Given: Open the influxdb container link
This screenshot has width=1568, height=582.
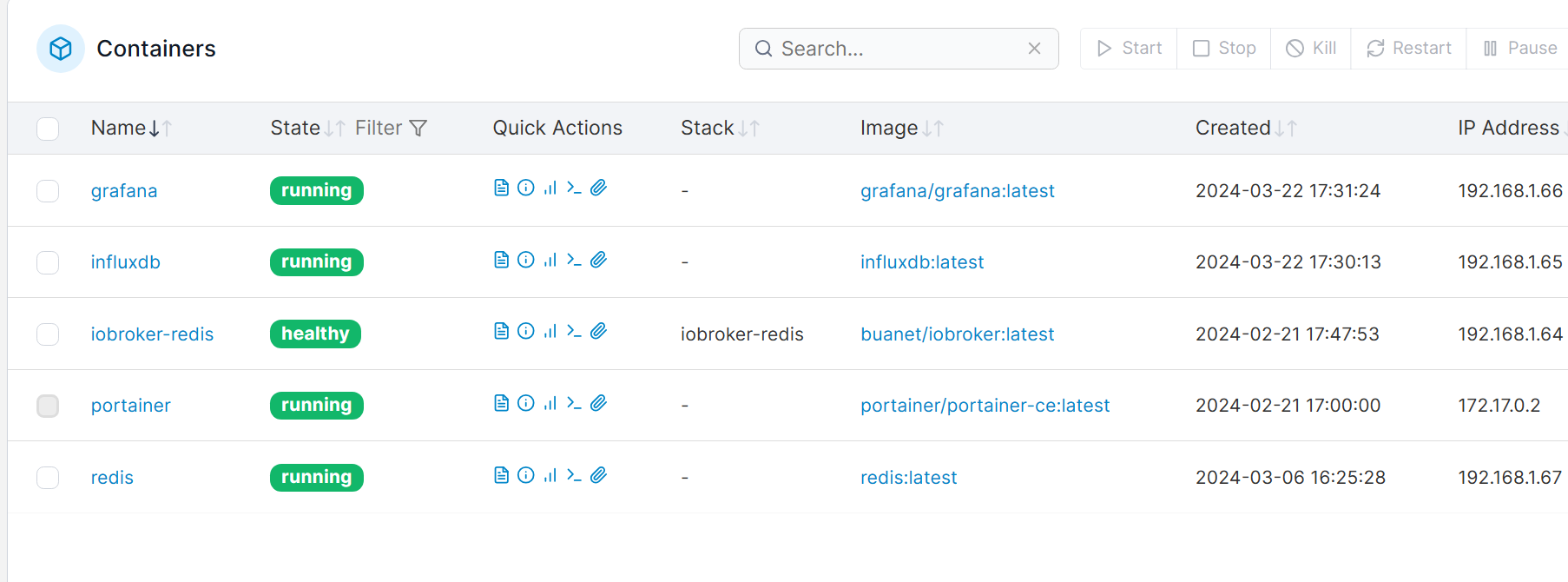Looking at the screenshot, I should pyautogui.click(x=126, y=262).
